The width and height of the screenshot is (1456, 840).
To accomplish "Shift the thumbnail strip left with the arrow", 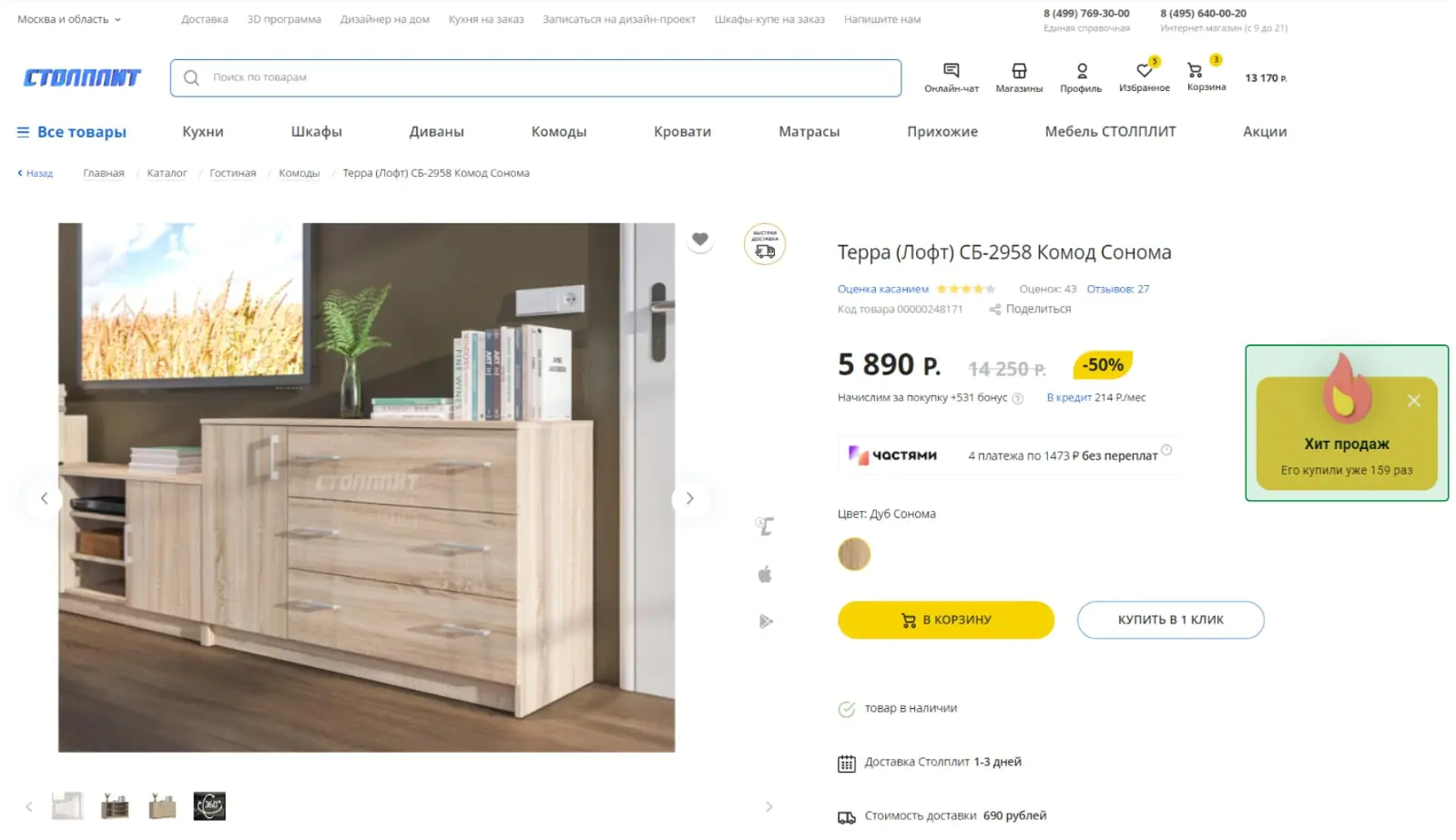I will (x=29, y=806).
